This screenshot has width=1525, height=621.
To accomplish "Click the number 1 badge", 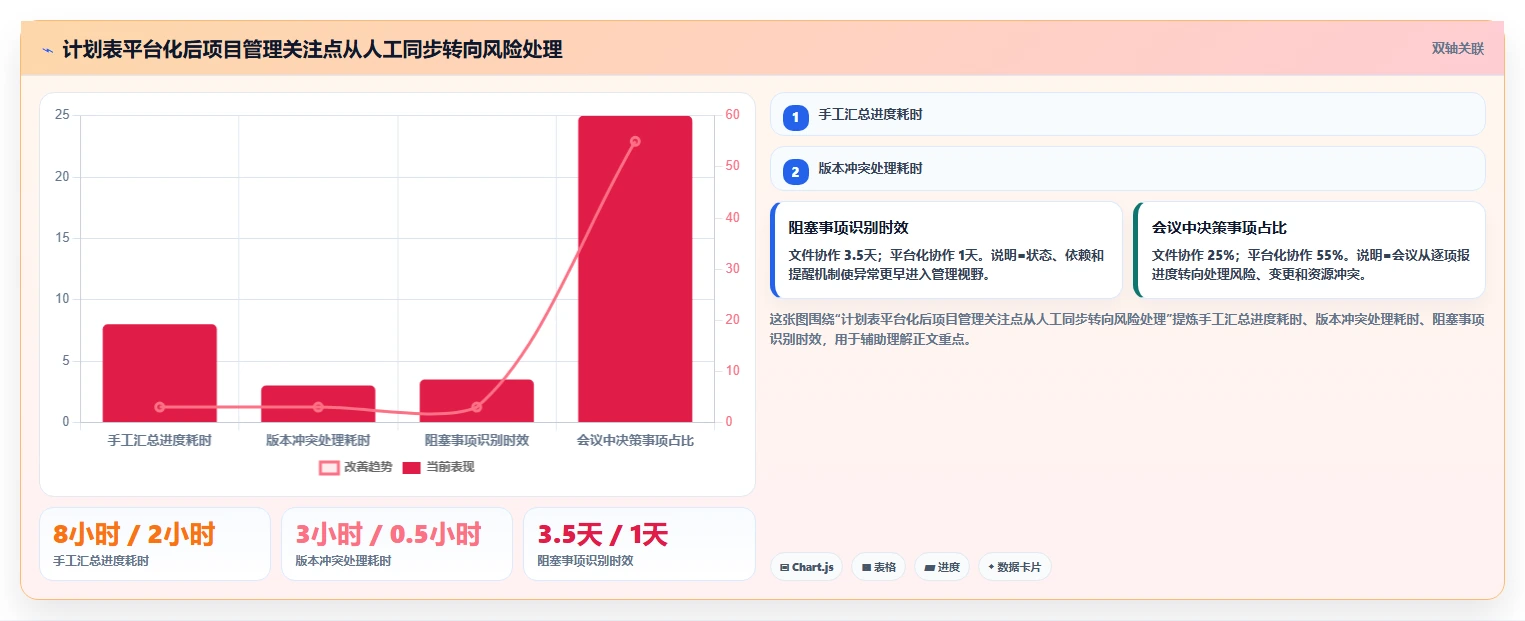I will 795,118.
